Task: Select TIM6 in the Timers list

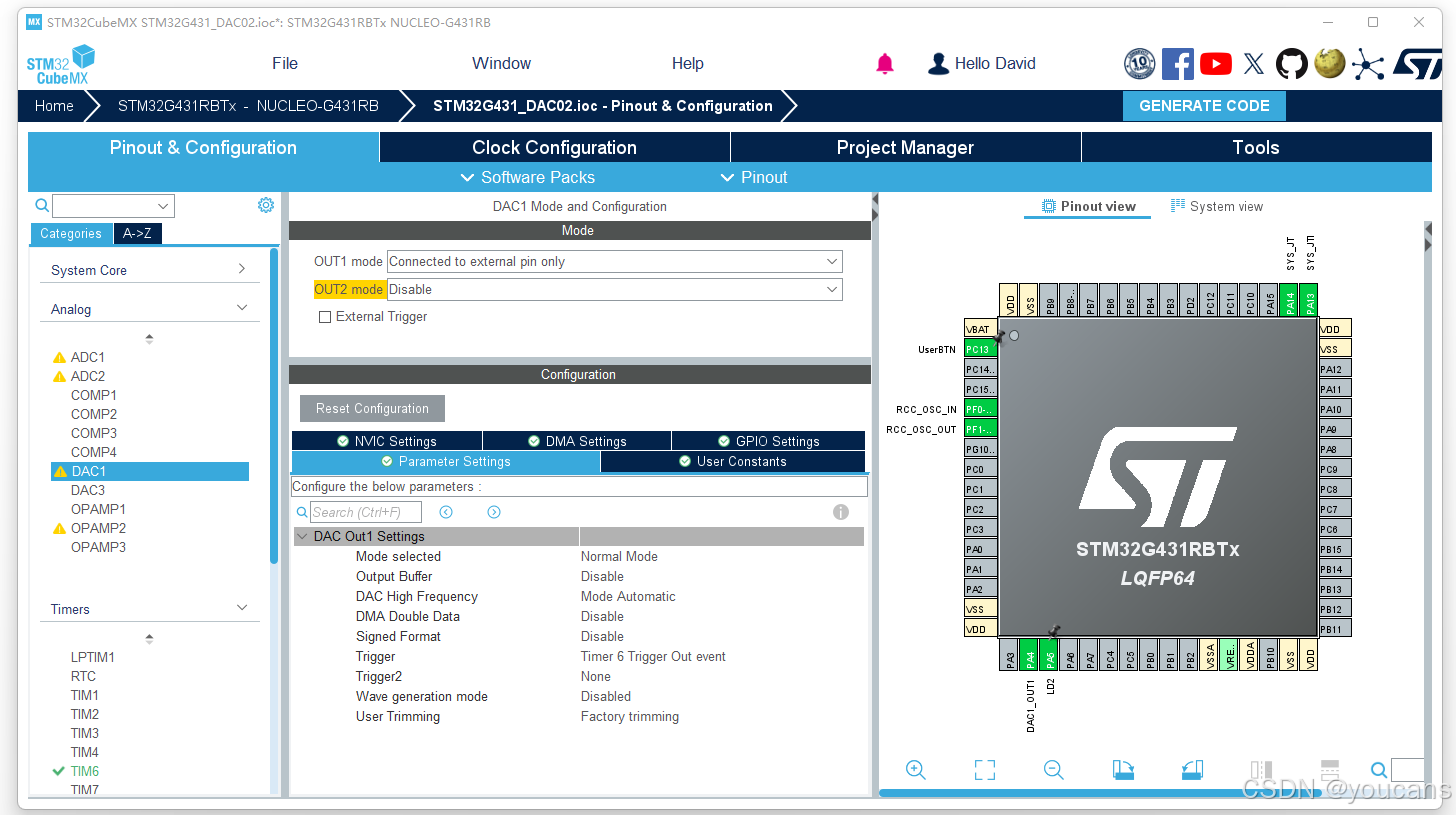Action: (x=85, y=771)
